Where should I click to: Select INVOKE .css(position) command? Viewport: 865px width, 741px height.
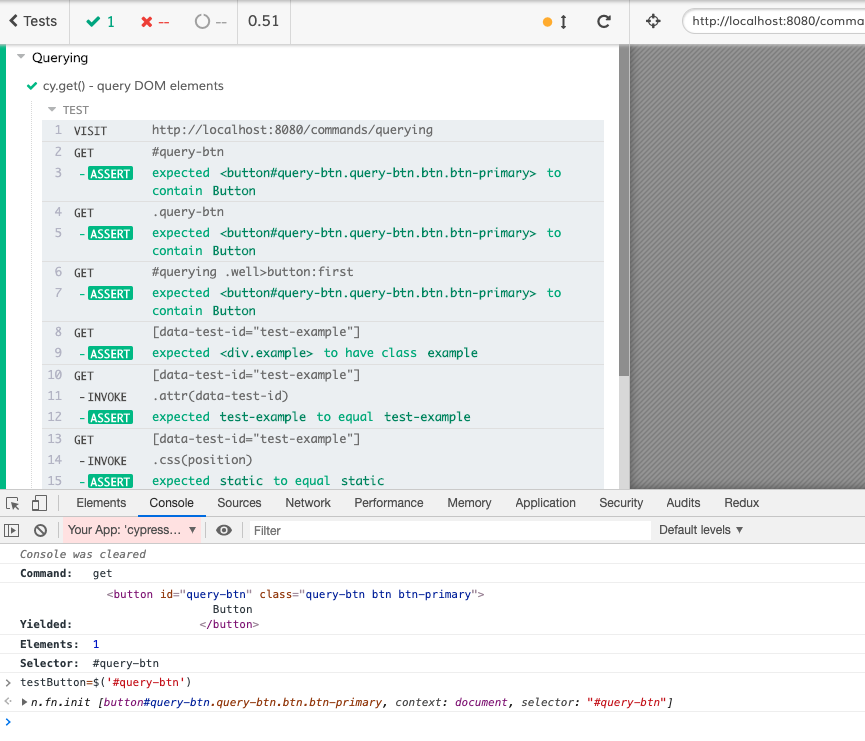pos(323,461)
